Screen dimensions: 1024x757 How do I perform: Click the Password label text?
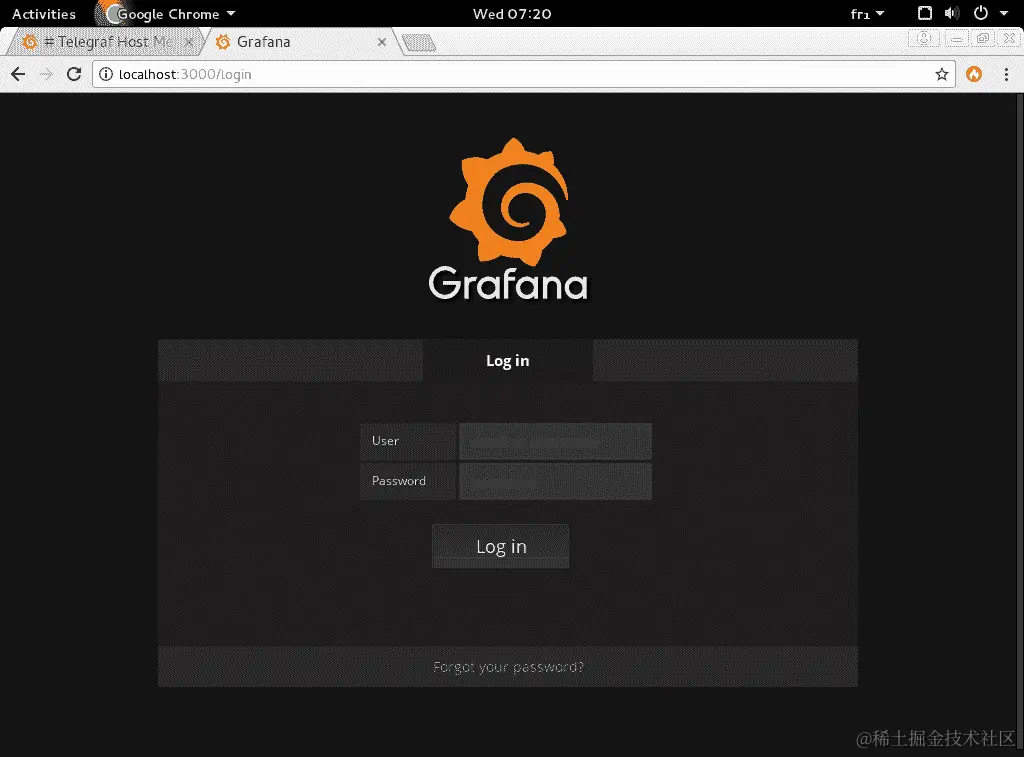coord(398,481)
